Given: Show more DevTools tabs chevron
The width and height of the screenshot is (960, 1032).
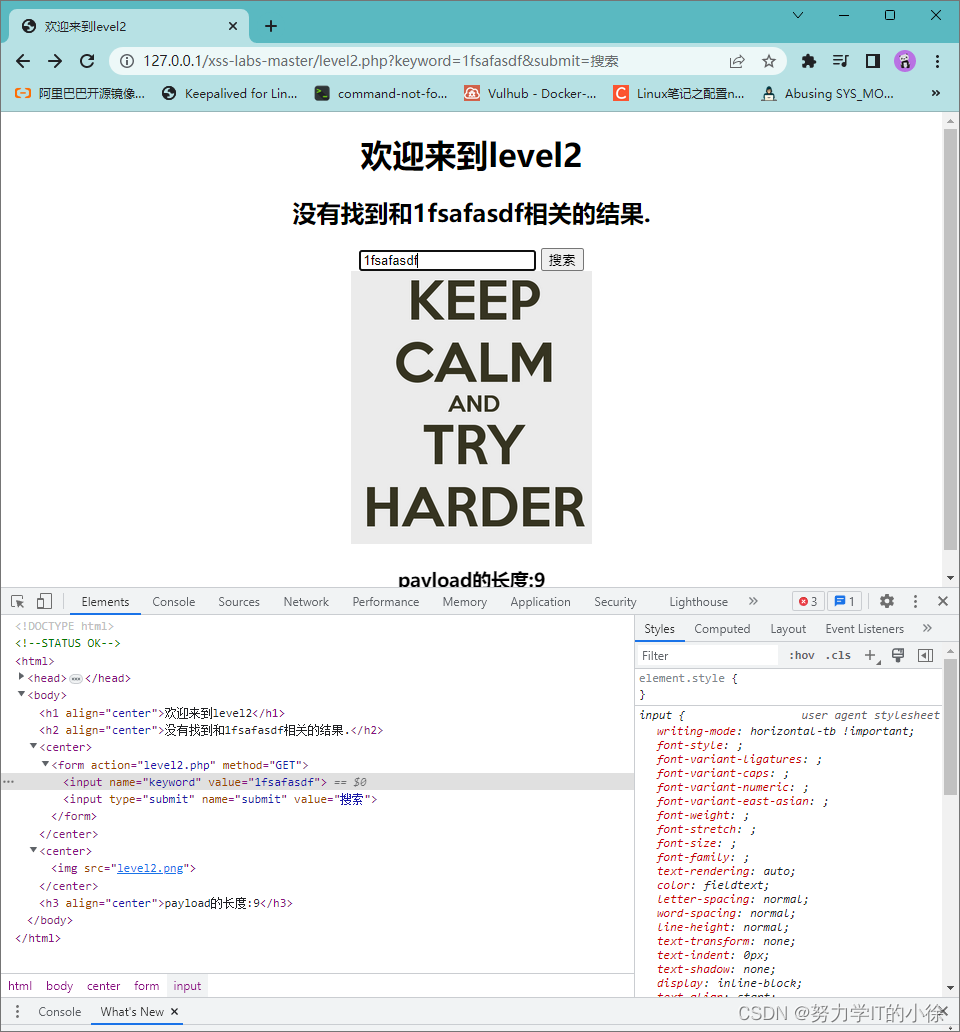Looking at the screenshot, I should 753,601.
